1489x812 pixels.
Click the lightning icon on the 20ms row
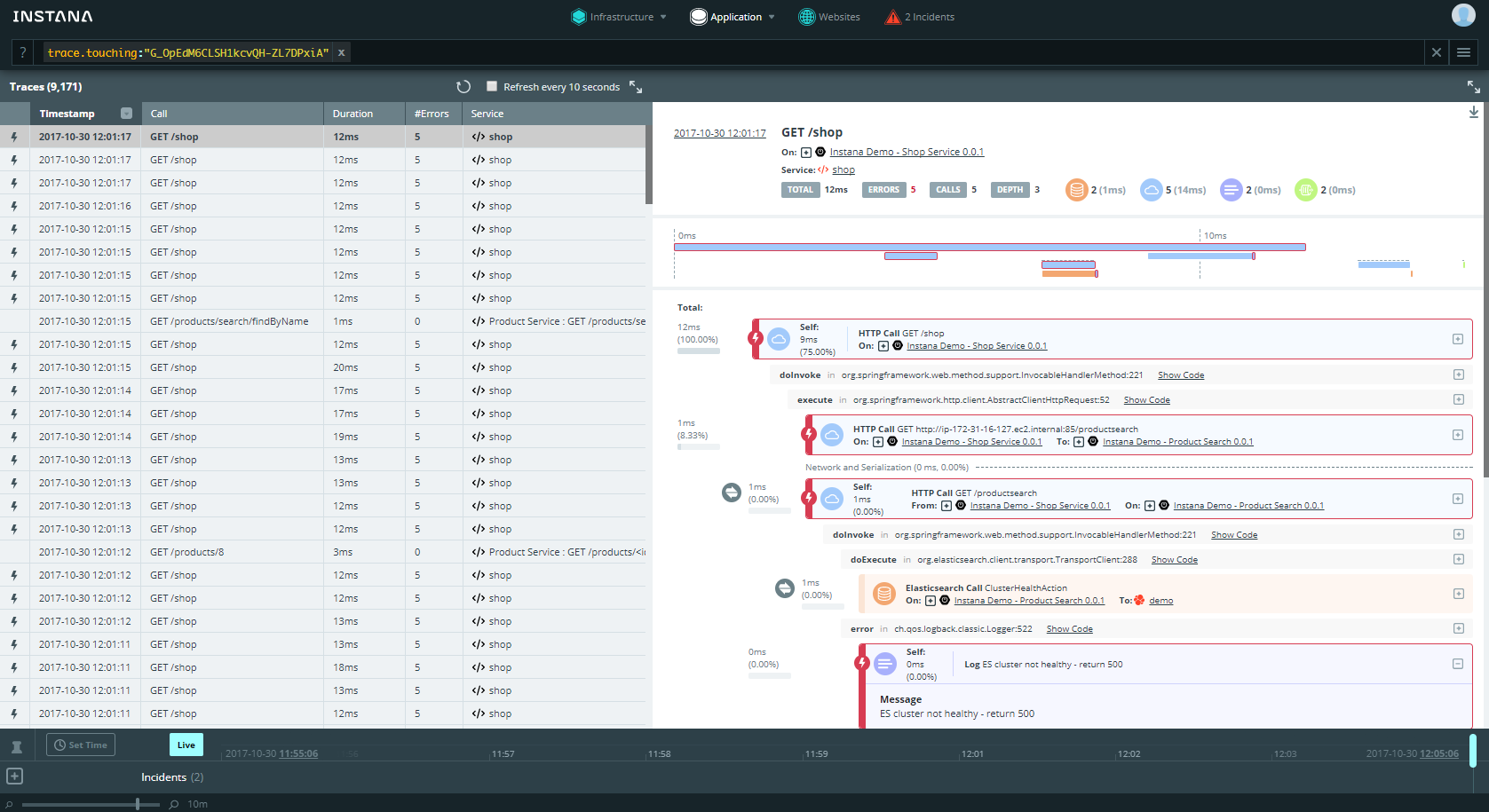coord(13,367)
